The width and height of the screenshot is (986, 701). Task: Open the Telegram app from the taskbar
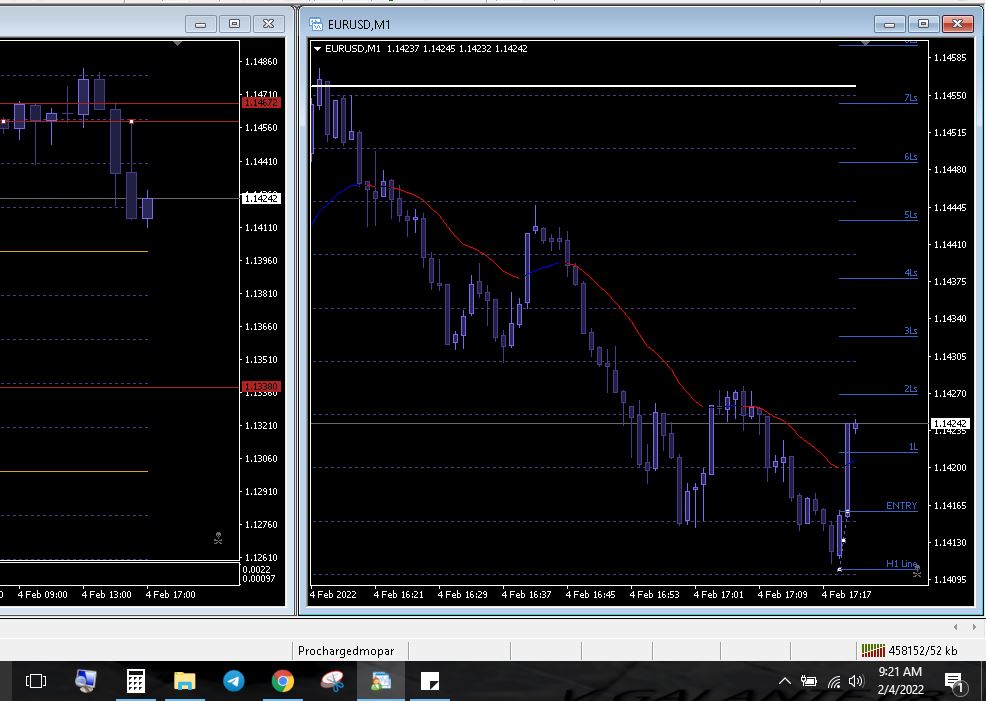(x=233, y=681)
